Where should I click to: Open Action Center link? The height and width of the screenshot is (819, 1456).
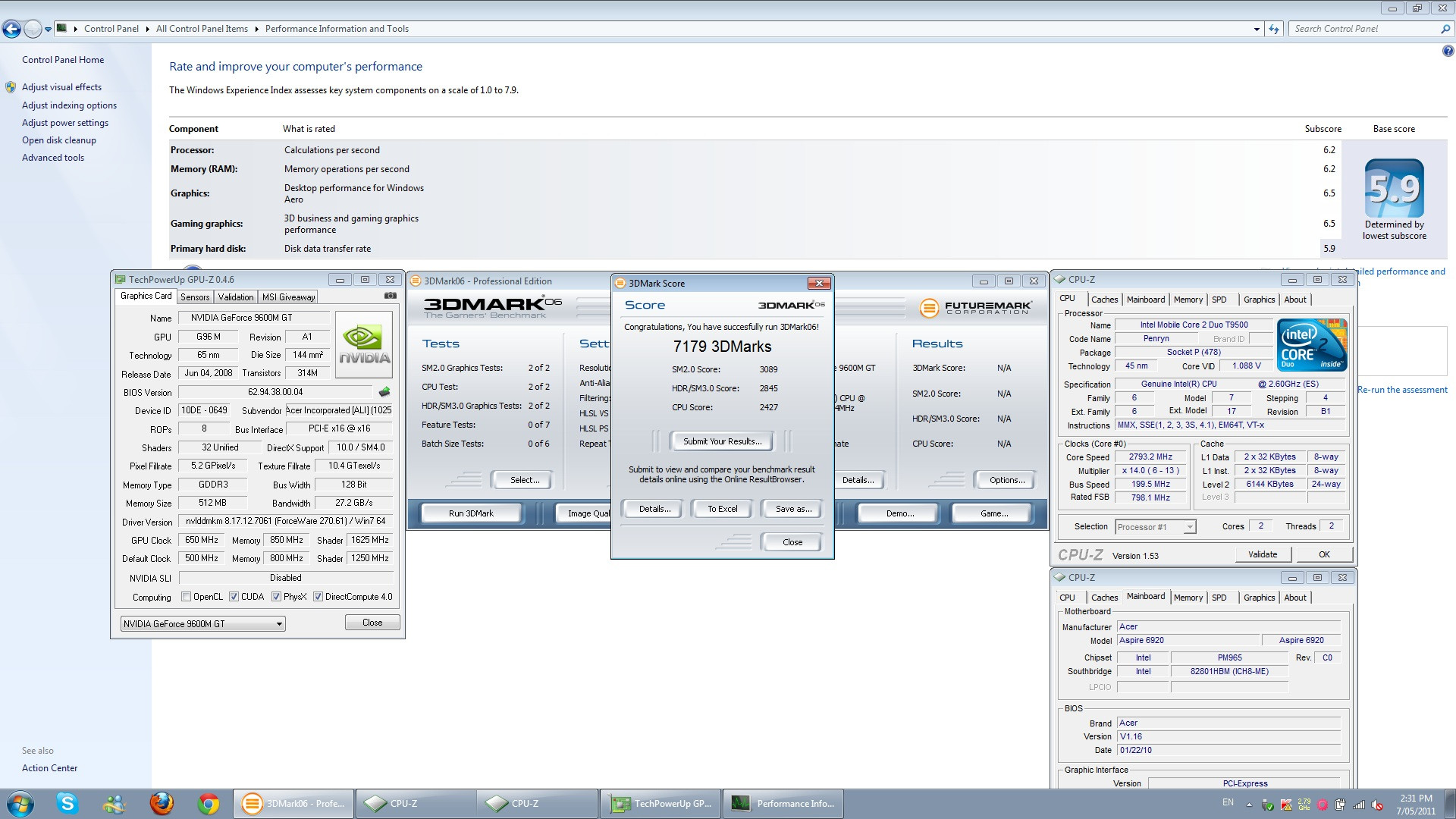click(49, 768)
